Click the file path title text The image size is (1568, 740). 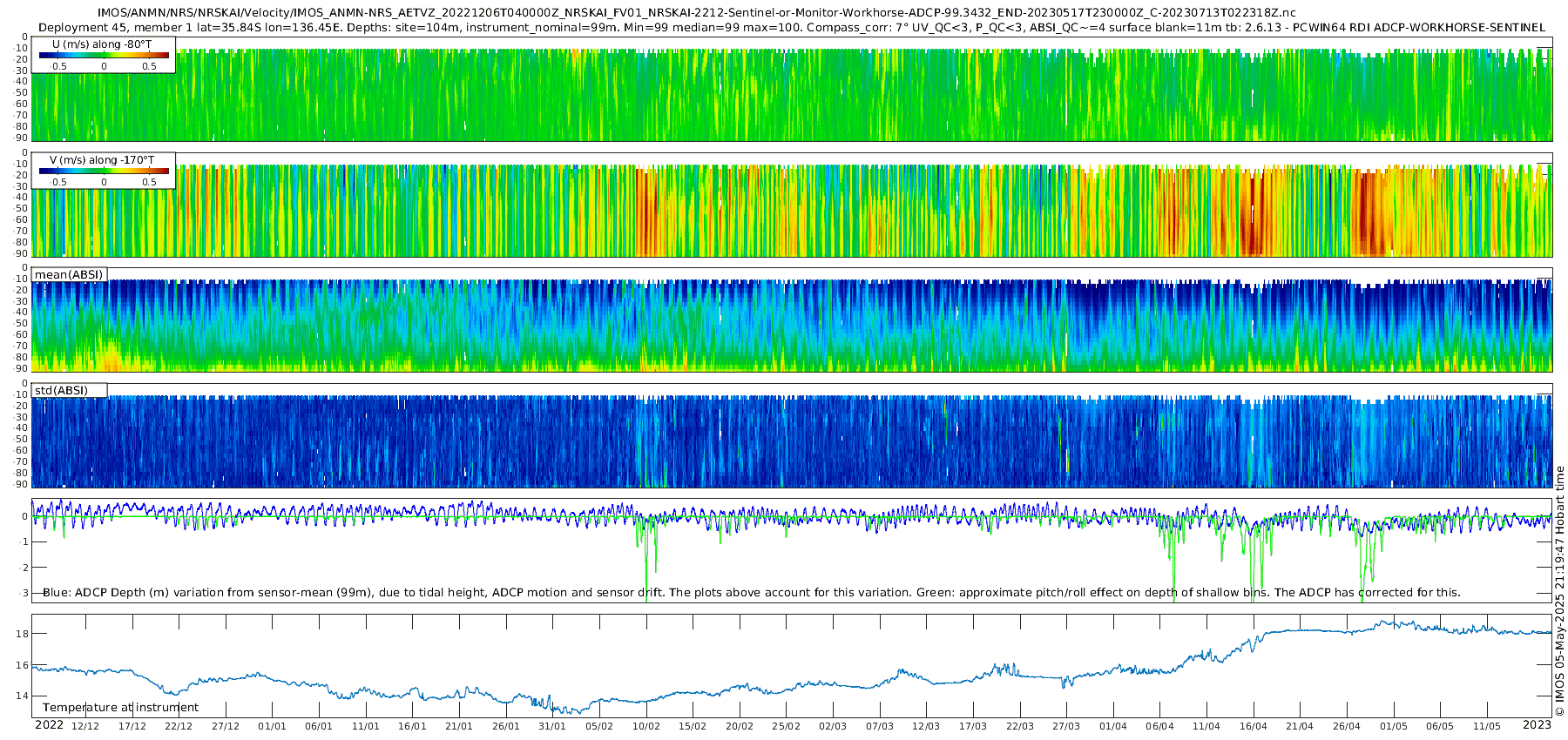pyautogui.click(x=697, y=13)
